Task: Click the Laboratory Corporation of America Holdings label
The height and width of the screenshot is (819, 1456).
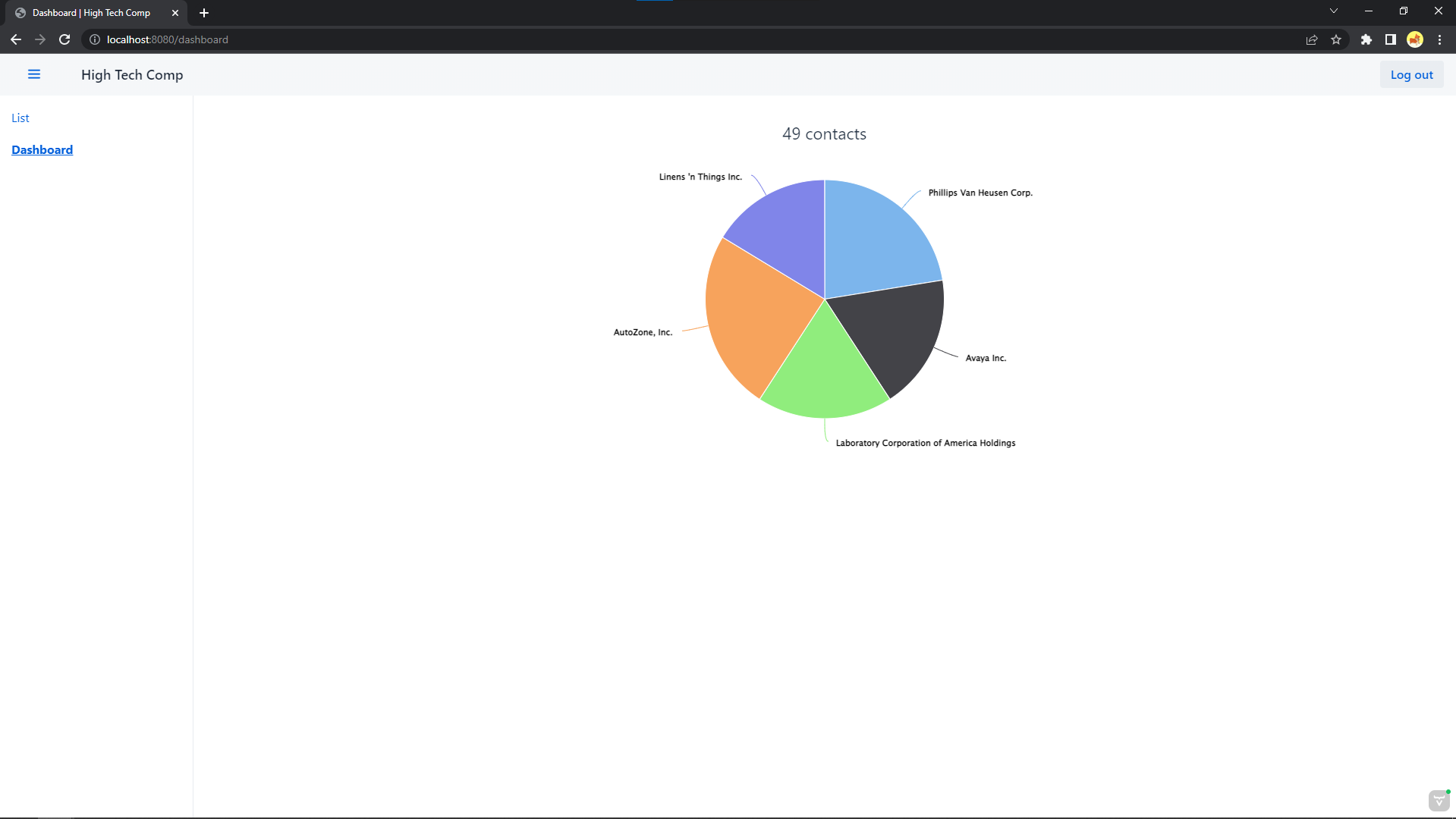Action: click(x=926, y=443)
